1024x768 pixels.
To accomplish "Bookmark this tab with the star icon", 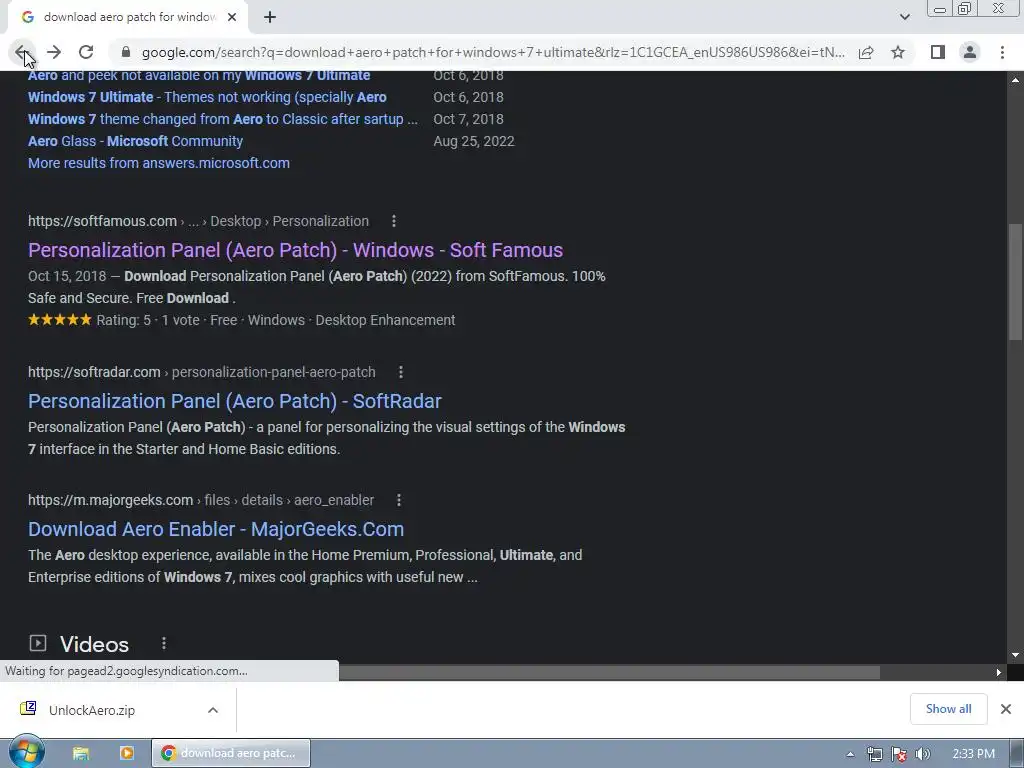I will [898, 52].
